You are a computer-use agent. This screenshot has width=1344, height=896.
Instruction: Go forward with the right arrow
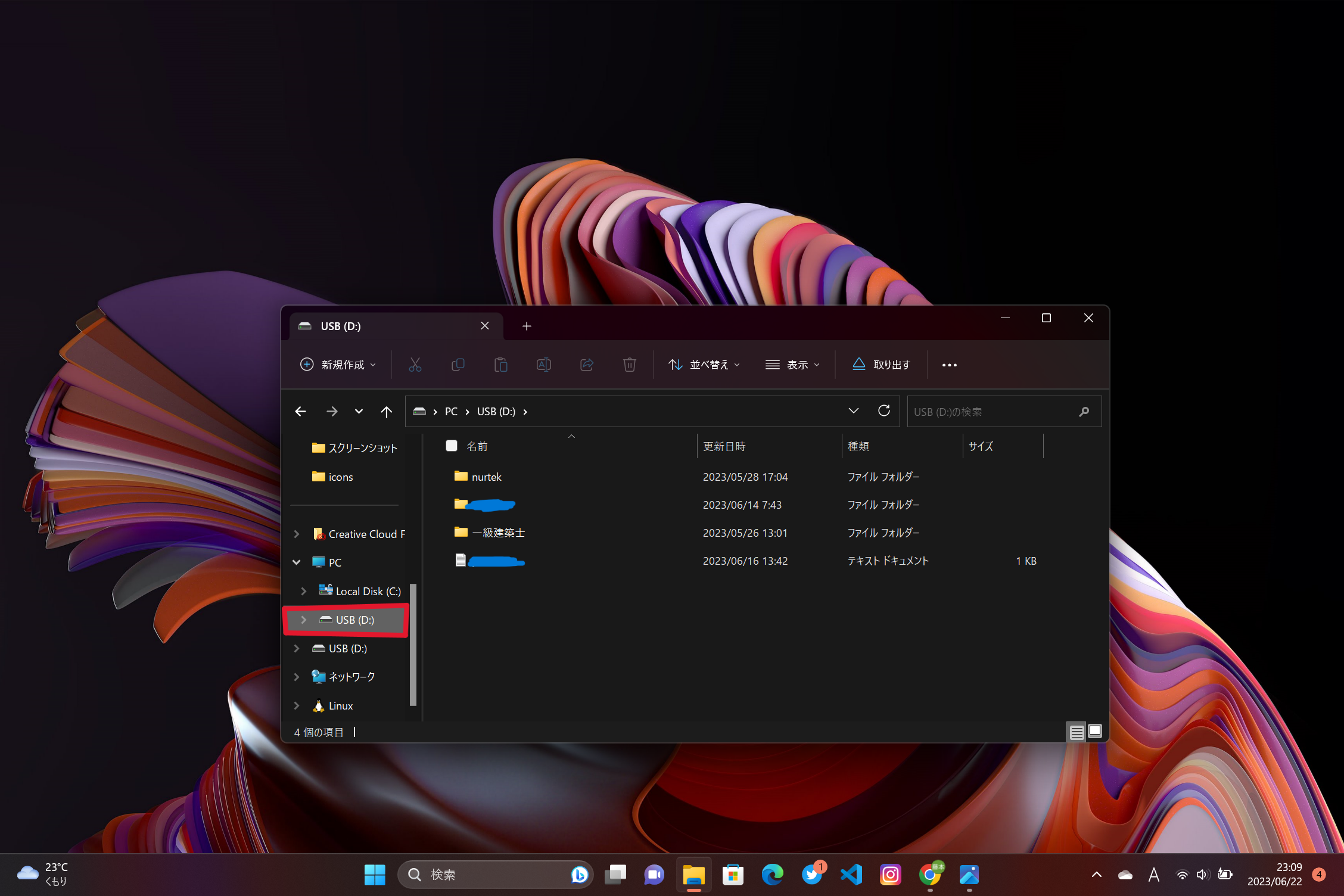332,412
